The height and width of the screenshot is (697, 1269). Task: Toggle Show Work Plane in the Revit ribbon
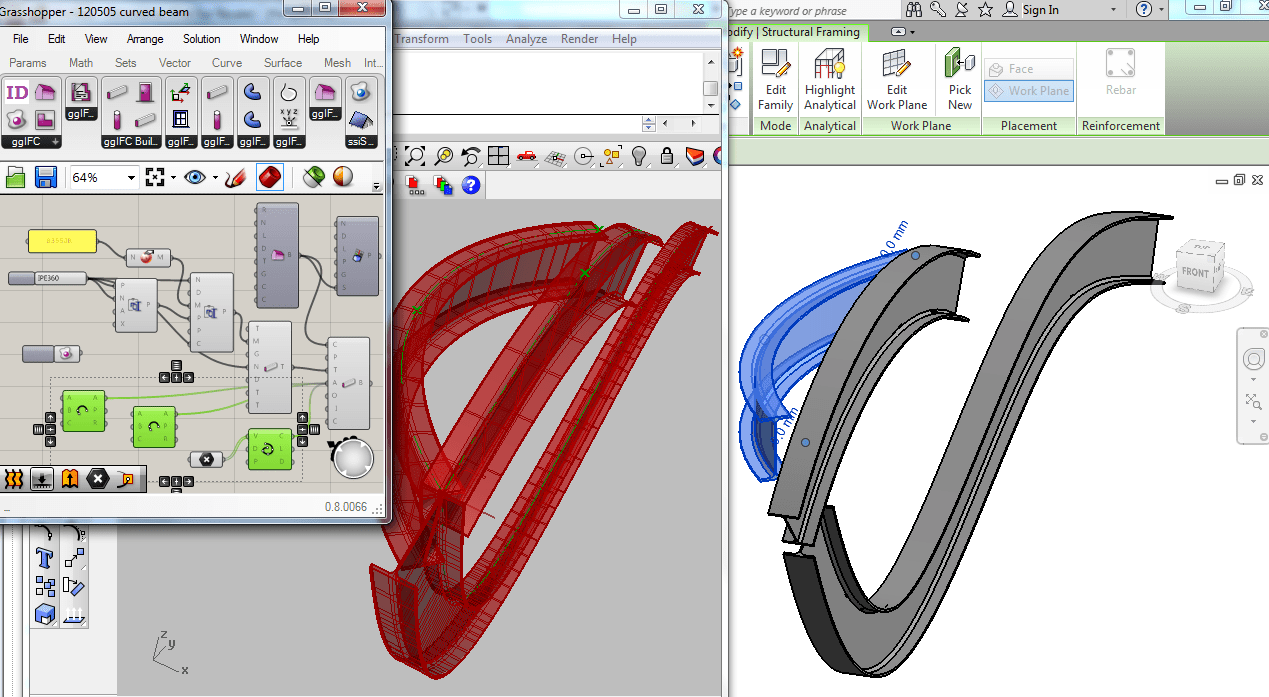point(1029,91)
